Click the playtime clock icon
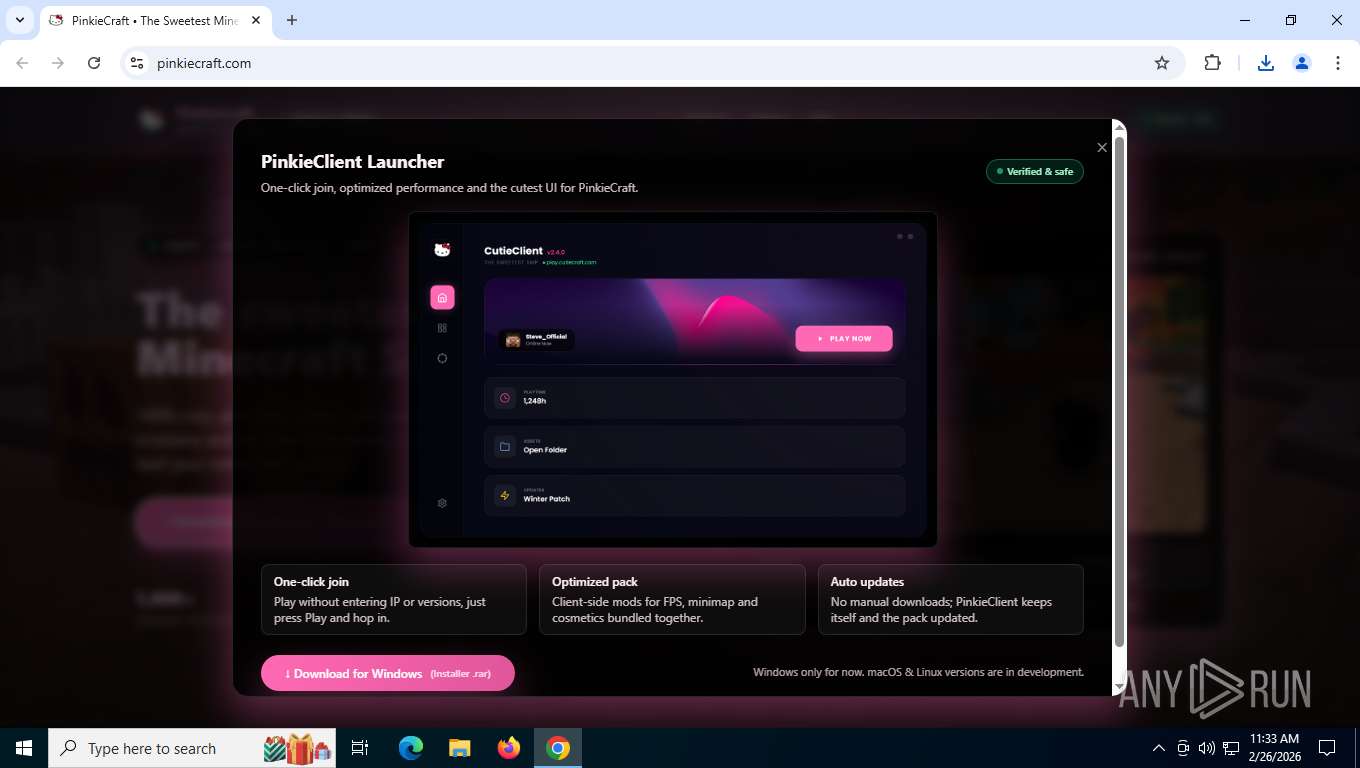This screenshot has width=1360, height=768. pos(505,398)
